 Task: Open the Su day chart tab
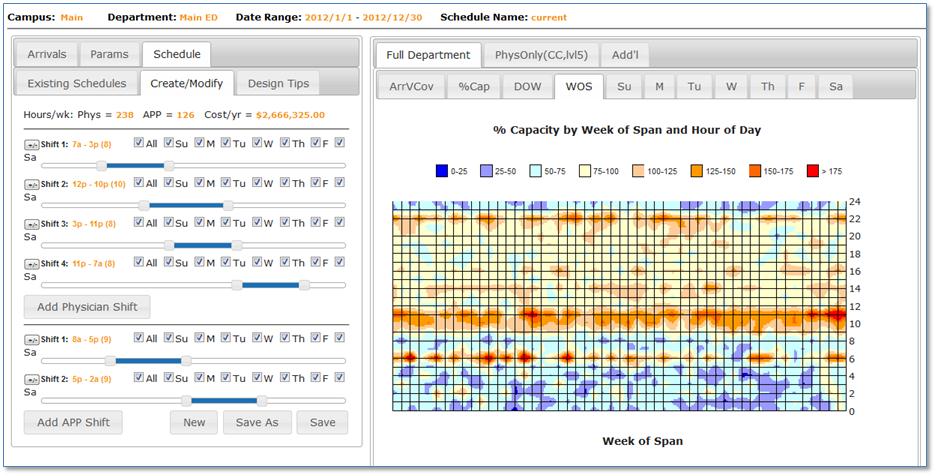(624, 87)
